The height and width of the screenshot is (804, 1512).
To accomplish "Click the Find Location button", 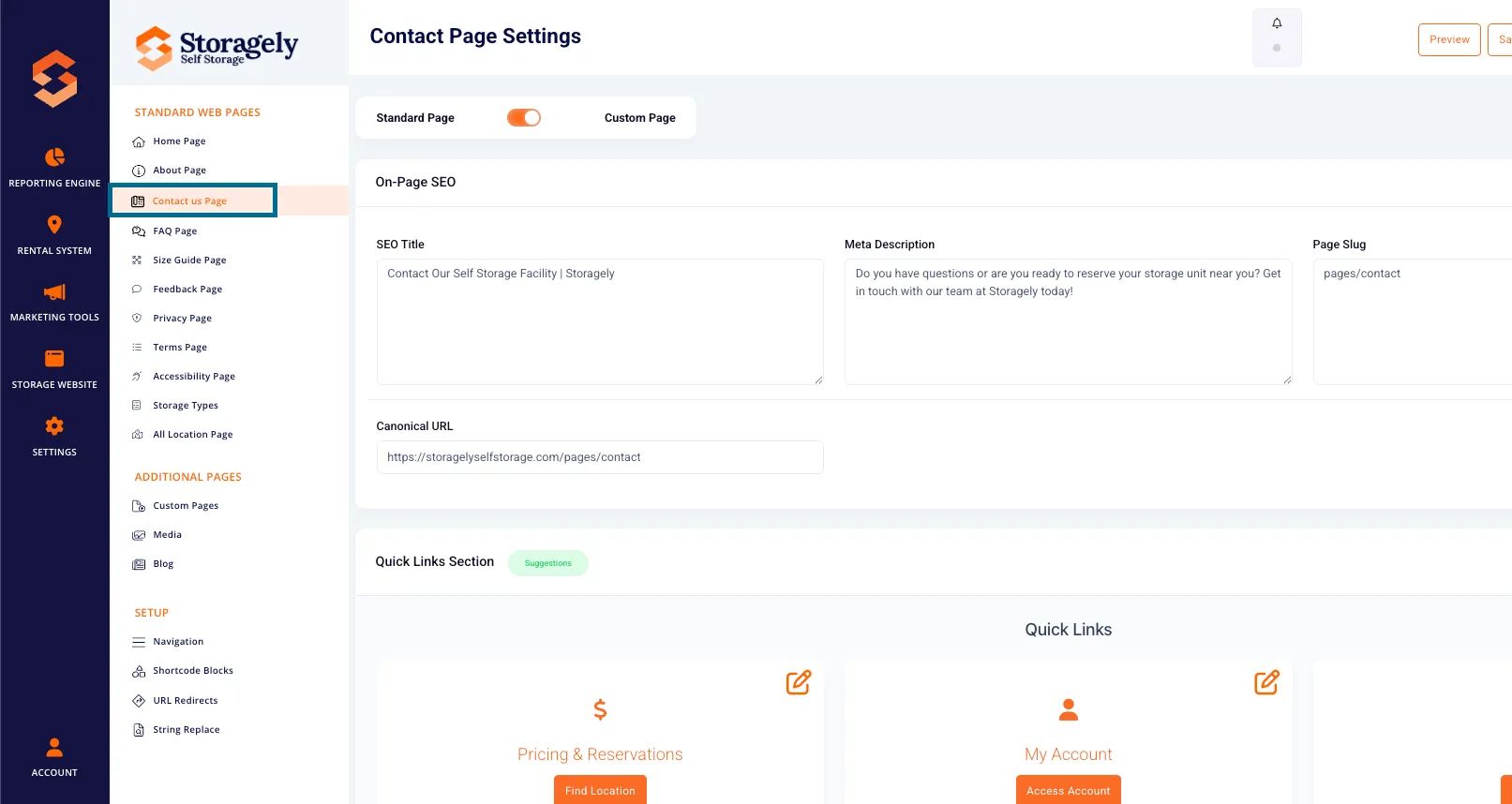I will click(x=600, y=790).
